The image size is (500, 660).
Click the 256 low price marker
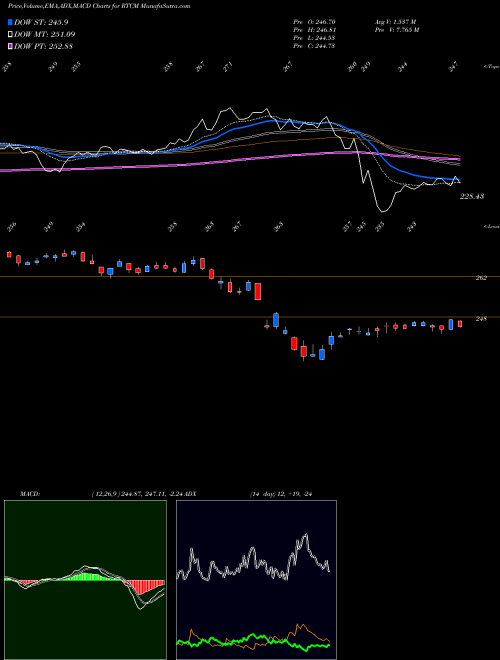click(12, 227)
